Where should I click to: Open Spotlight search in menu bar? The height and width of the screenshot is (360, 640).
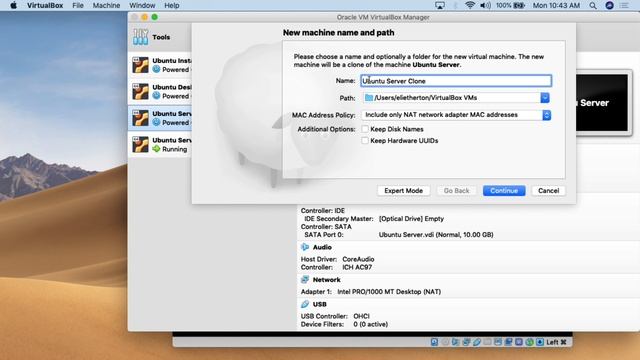[593, 5]
